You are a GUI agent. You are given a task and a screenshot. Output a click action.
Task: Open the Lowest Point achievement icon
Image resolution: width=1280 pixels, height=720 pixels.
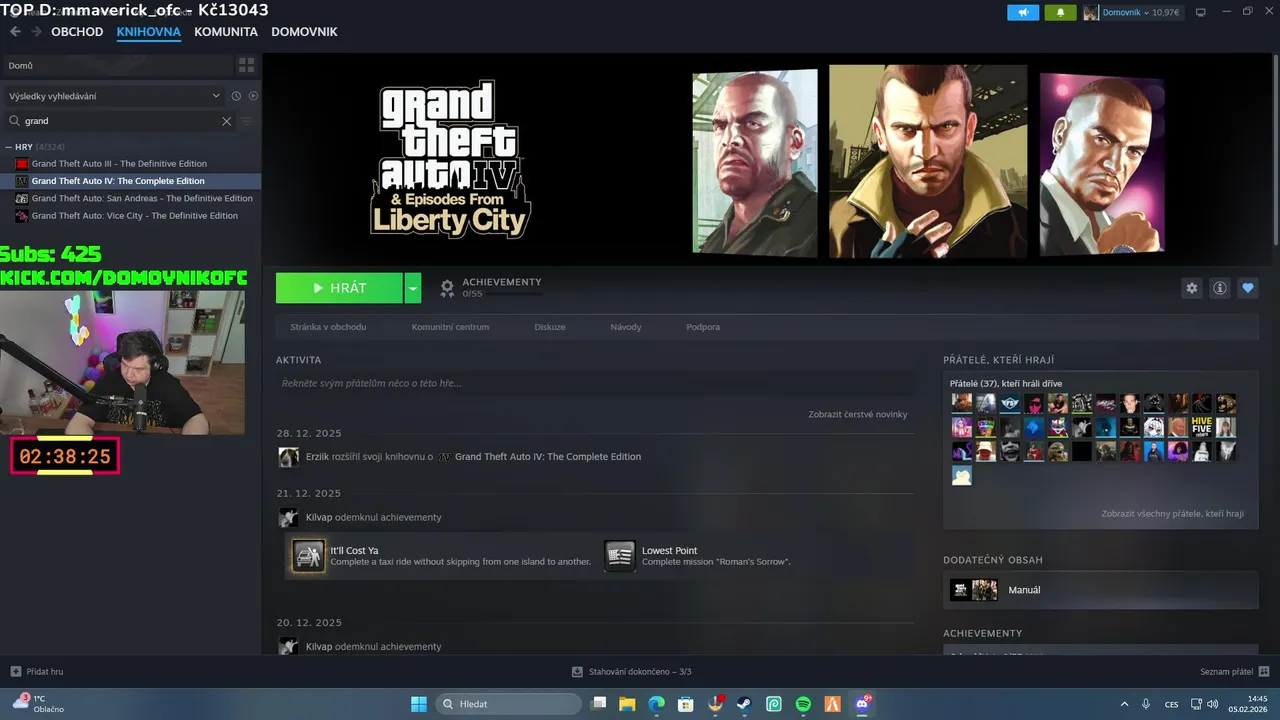(x=620, y=556)
